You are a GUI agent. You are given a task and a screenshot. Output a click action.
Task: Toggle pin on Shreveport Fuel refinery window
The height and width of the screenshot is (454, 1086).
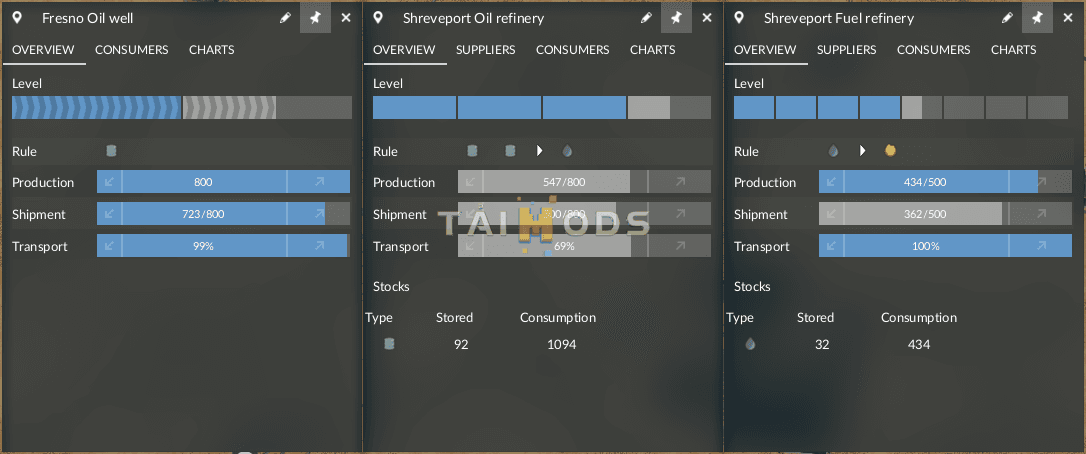tap(1038, 18)
